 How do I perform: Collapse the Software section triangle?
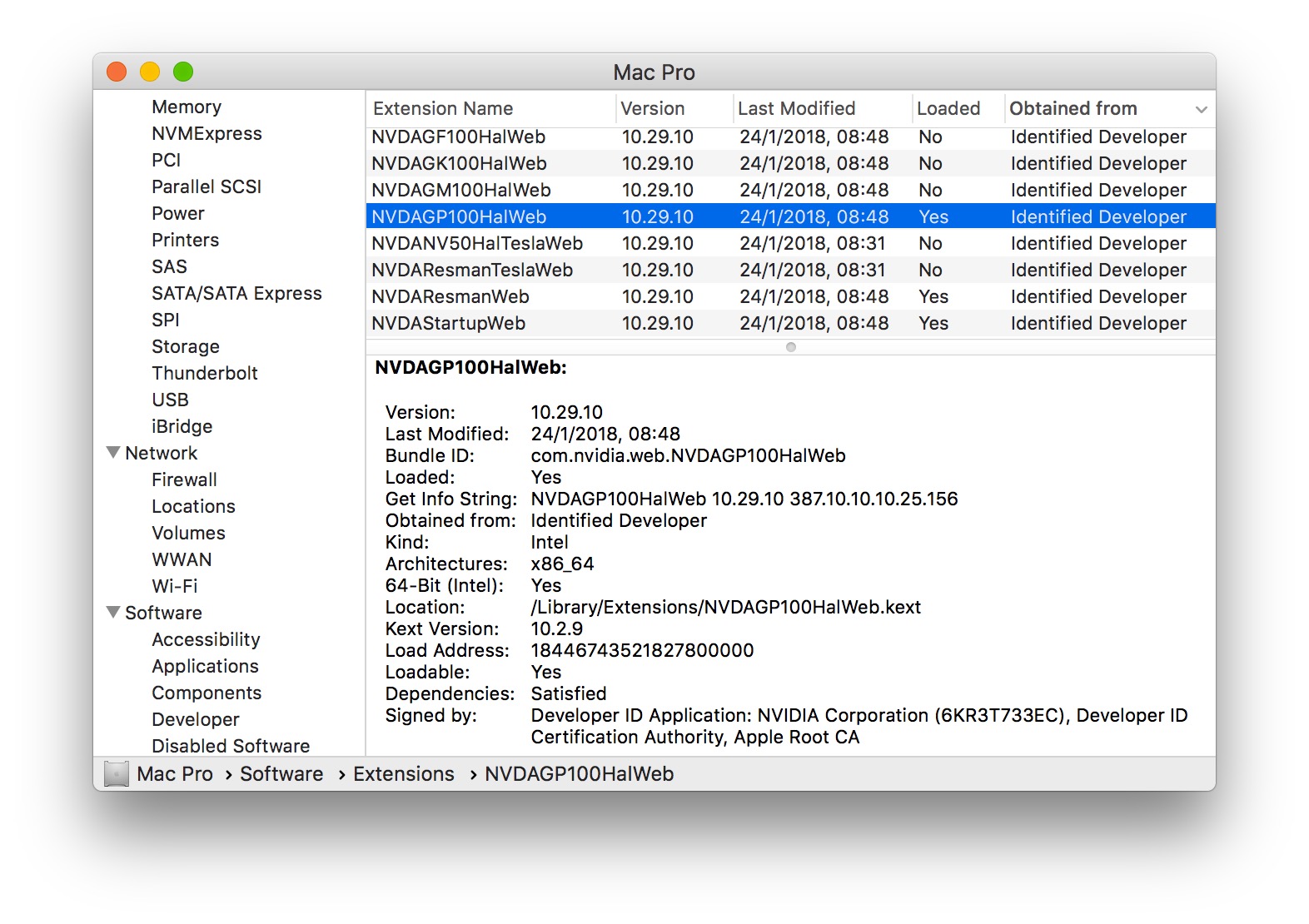pos(113,612)
